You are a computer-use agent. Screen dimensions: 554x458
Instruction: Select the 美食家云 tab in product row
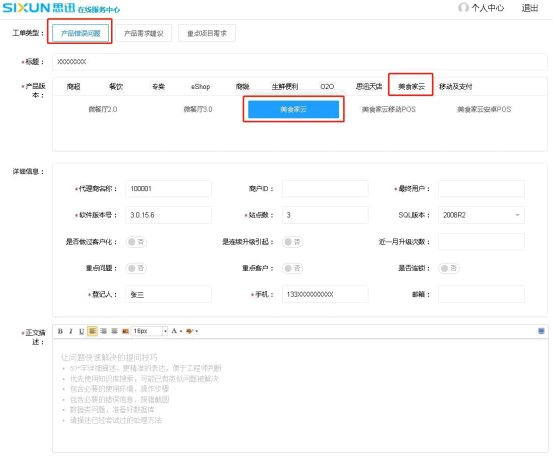tap(411, 87)
